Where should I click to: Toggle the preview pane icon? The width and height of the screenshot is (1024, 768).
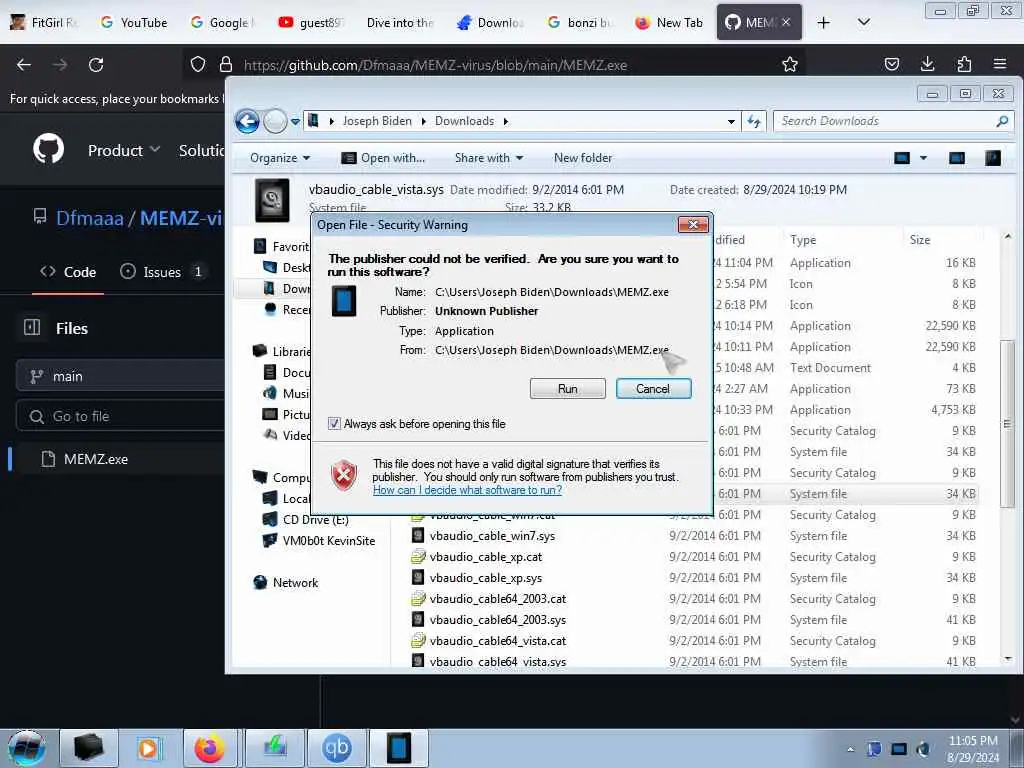tap(957, 158)
